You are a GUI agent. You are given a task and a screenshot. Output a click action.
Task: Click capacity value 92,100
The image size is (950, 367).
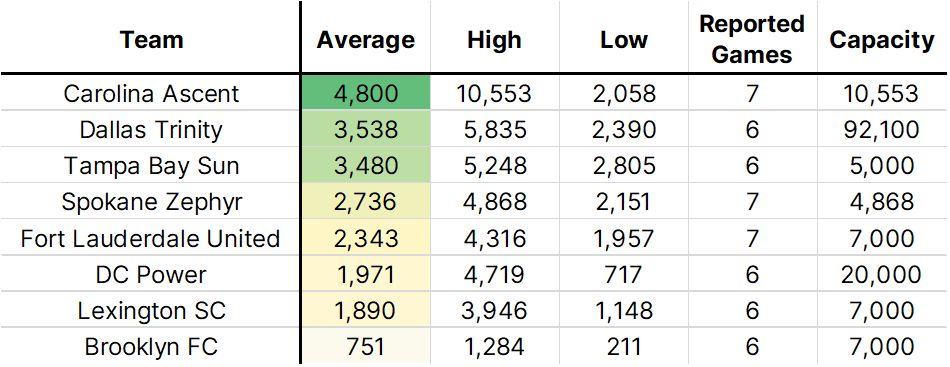[x=882, y=130]
